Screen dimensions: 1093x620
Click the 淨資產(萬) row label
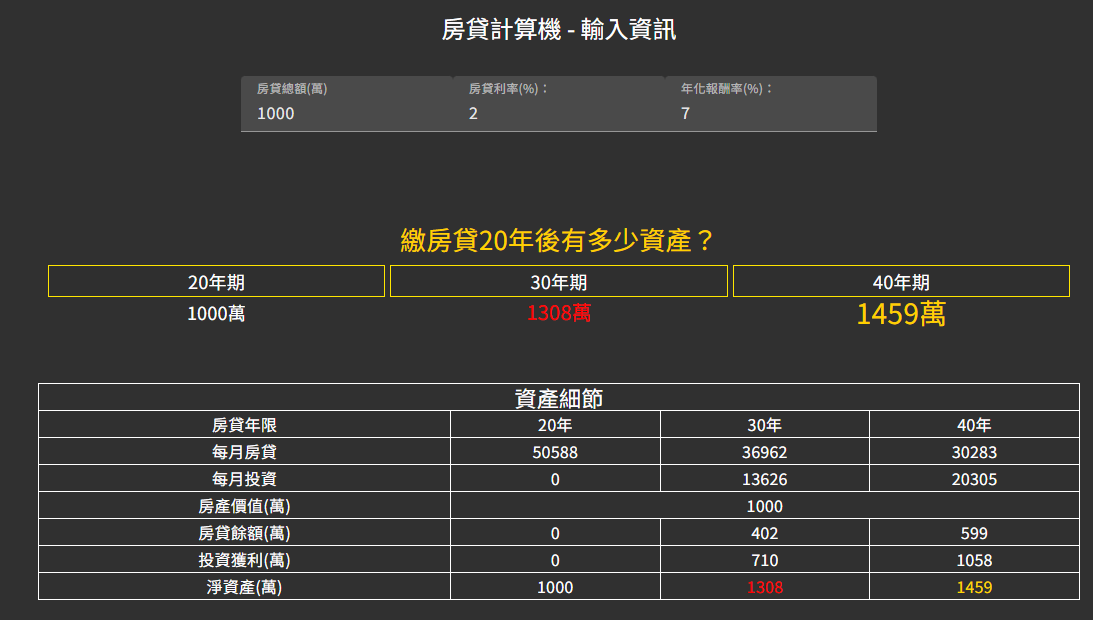(244, 587)
